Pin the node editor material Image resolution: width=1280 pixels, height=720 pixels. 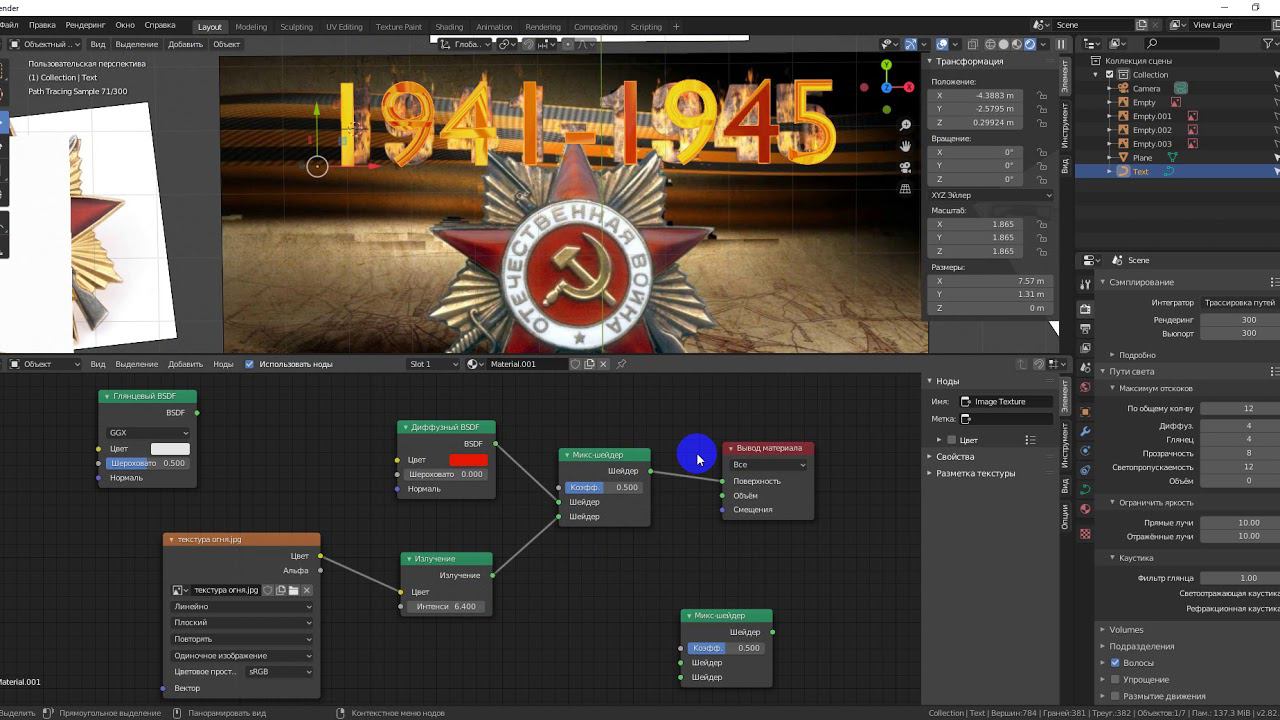coord(621,364)
